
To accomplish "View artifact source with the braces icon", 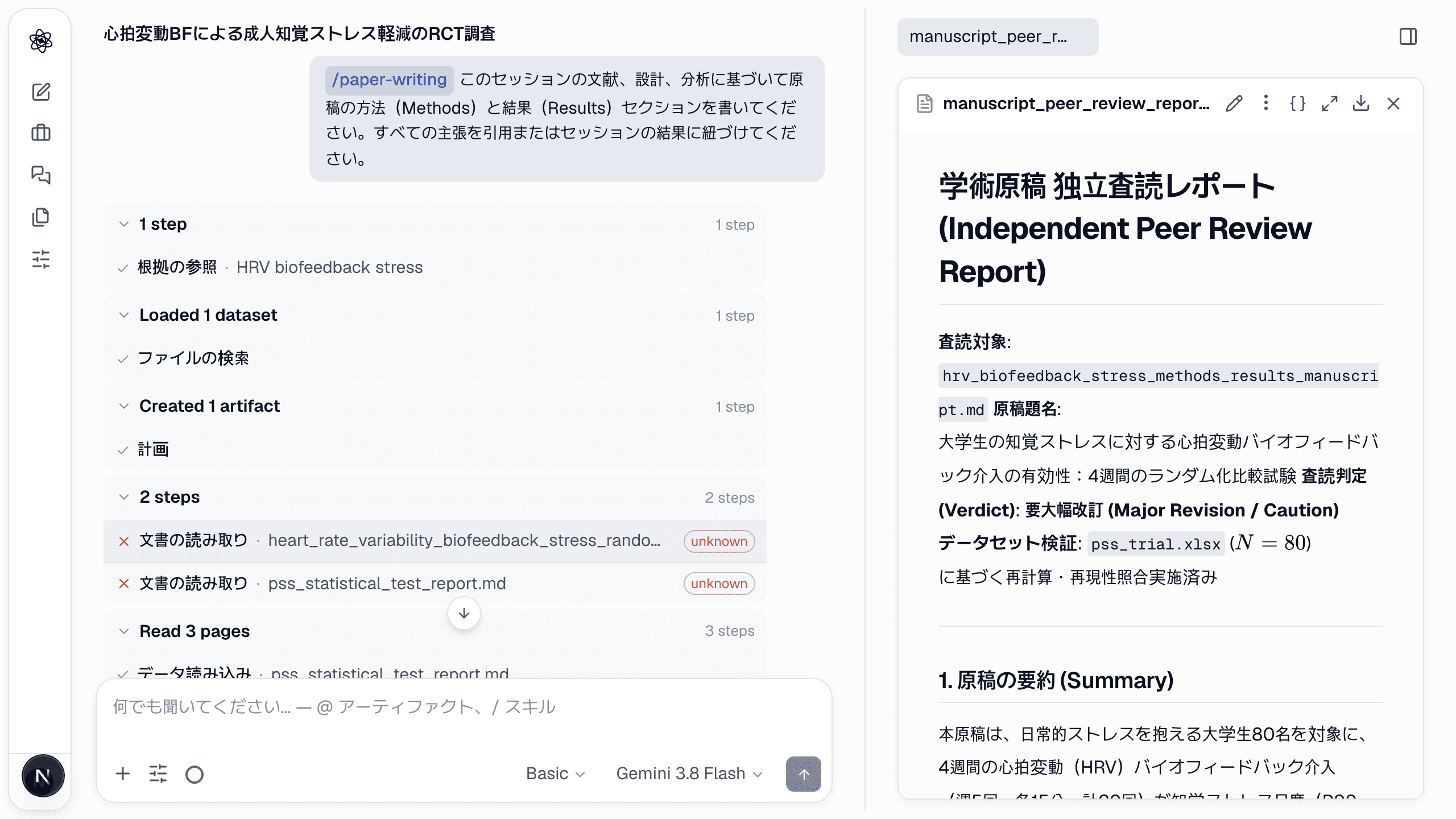I will (1297, 104).
